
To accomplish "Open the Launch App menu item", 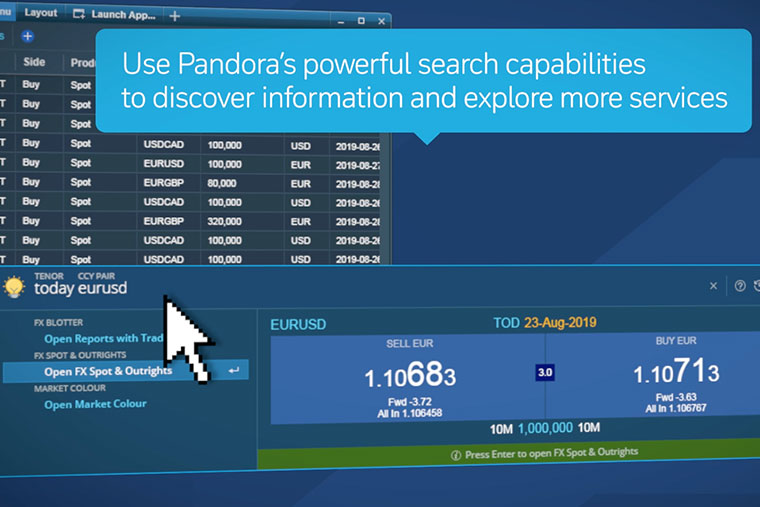I will tap(123, 15).
